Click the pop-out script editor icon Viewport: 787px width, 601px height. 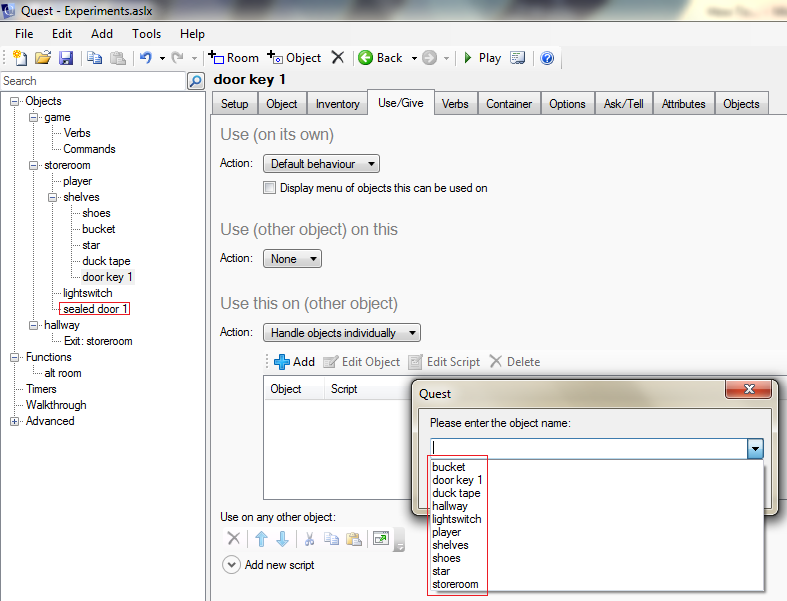click(x=381, y=539)
